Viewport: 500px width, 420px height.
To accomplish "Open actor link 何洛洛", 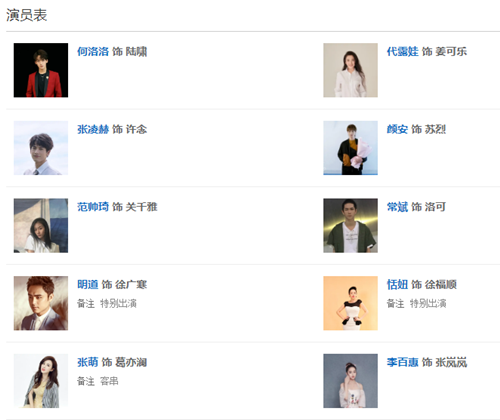I will click(93, 52).
